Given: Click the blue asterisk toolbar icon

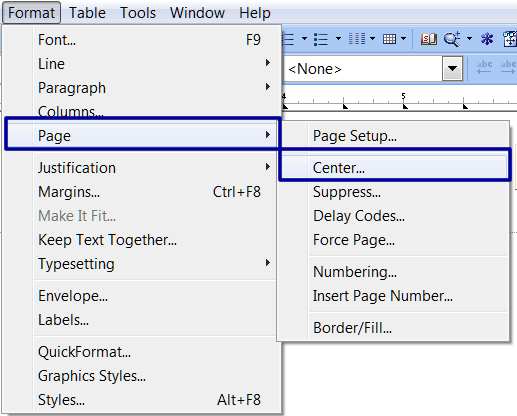Looking at the screenshot, I should [x=487, y=39].
